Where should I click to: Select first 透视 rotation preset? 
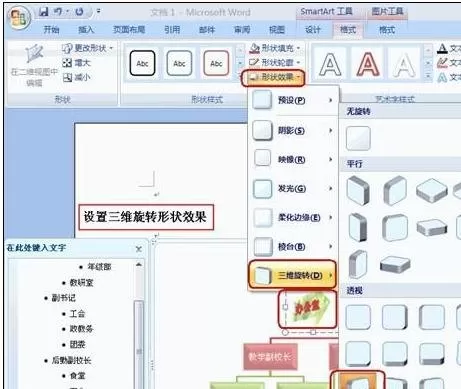tap(358, 318)
